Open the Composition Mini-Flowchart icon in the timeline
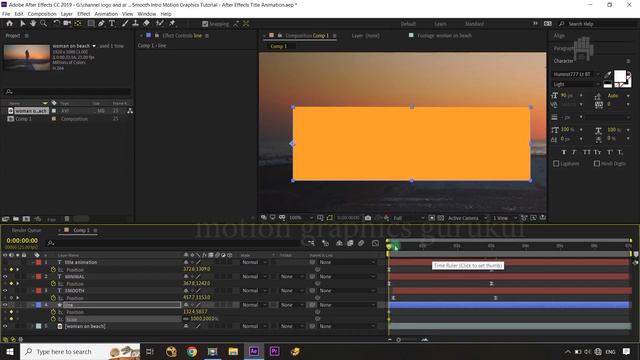 coord(311,243)
